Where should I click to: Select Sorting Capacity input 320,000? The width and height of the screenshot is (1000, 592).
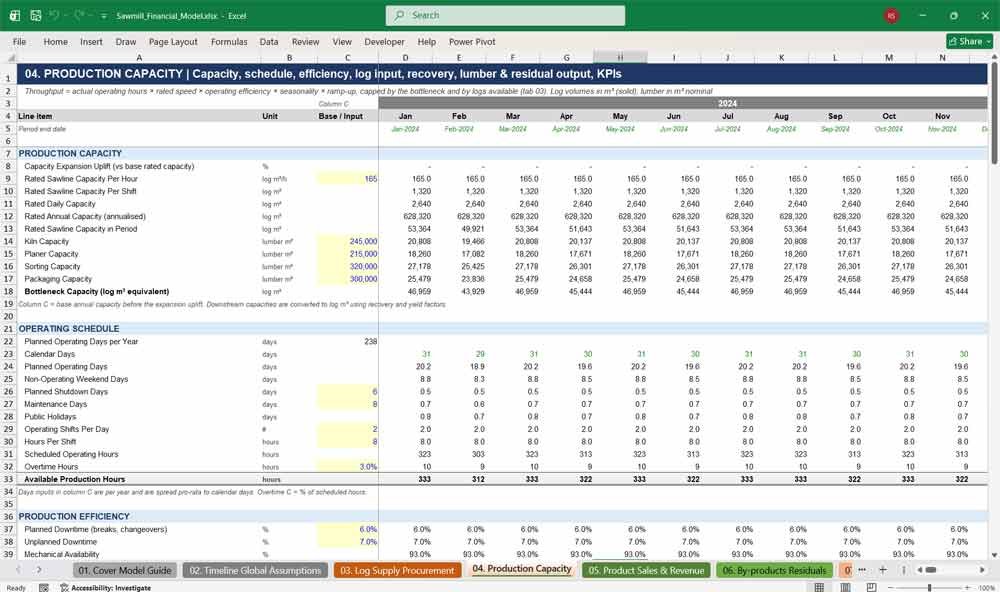coord(348,267)
